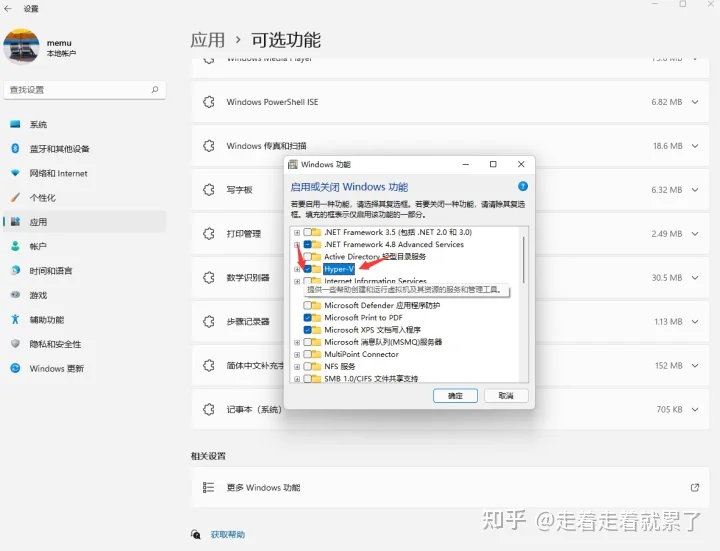Close the Windows 功能 dialog

521,164
